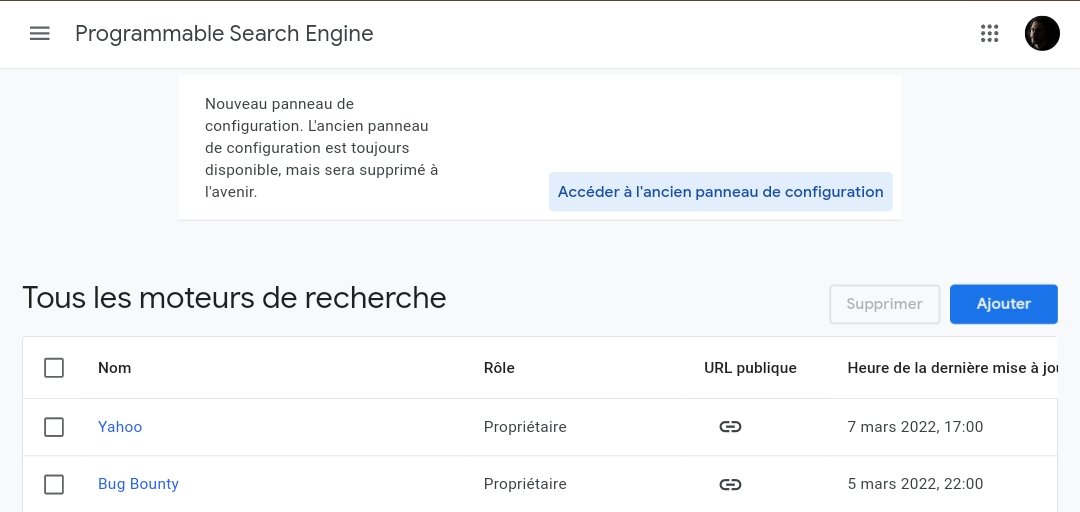Image resolution: width=1080 pixels, height=512 pixels.
Task: Click the Supprimer button
Action: [884, 304]
